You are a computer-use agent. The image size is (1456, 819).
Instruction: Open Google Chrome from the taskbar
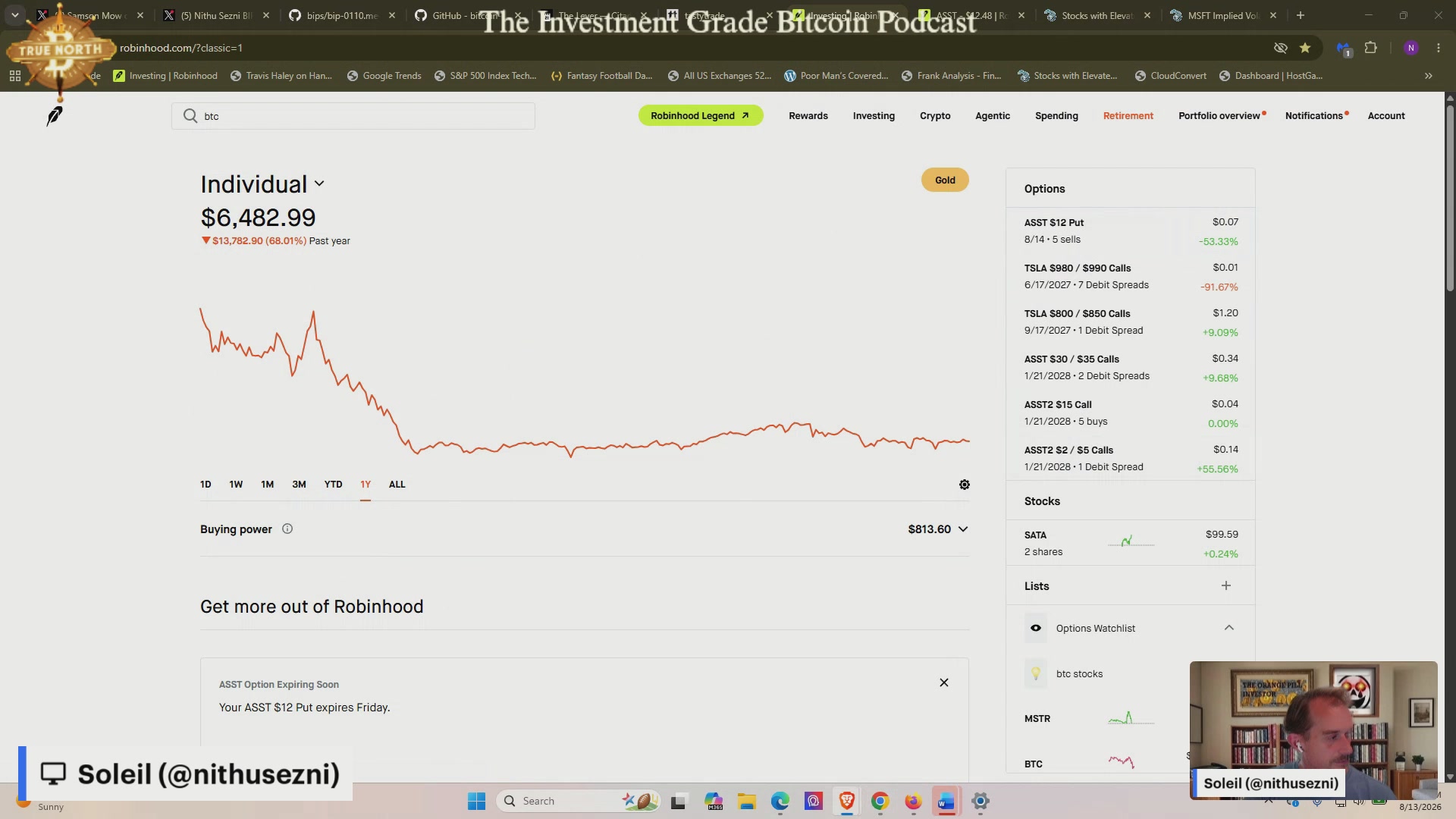[880, 801]
